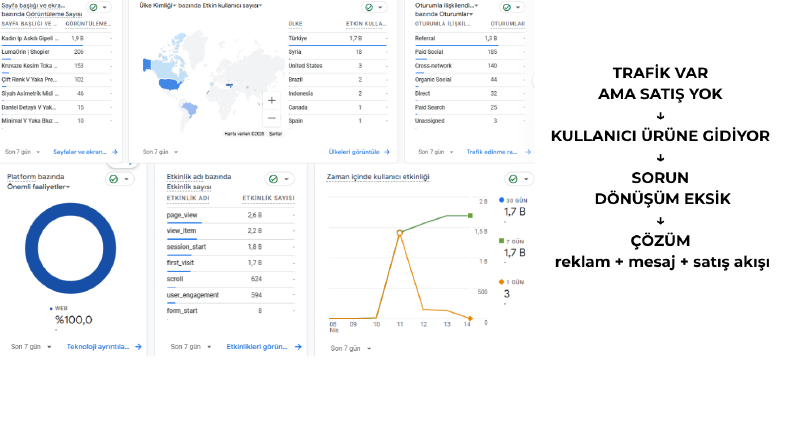Select the session_start event row
Viewport: 793px width, 446px height.
click(x=231, y=247)
